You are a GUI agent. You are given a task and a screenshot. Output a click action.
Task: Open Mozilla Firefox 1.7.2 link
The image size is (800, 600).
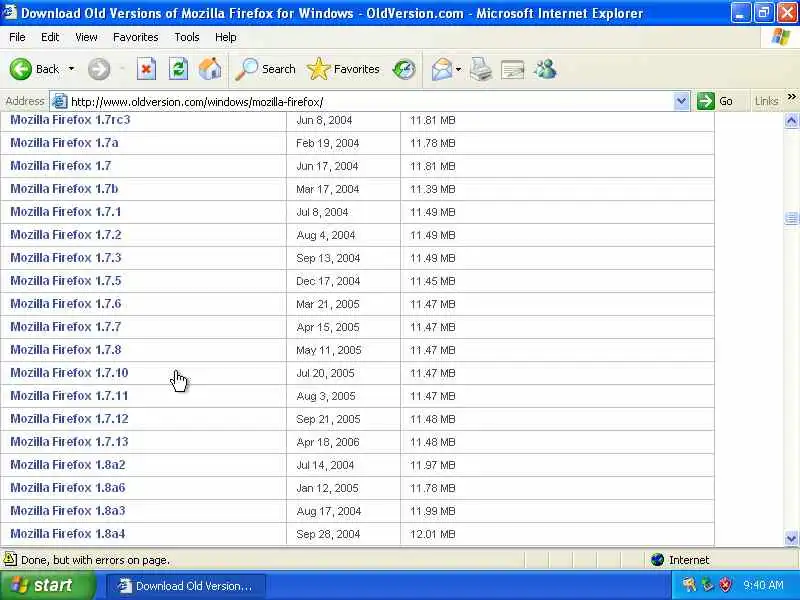[66, 235]
